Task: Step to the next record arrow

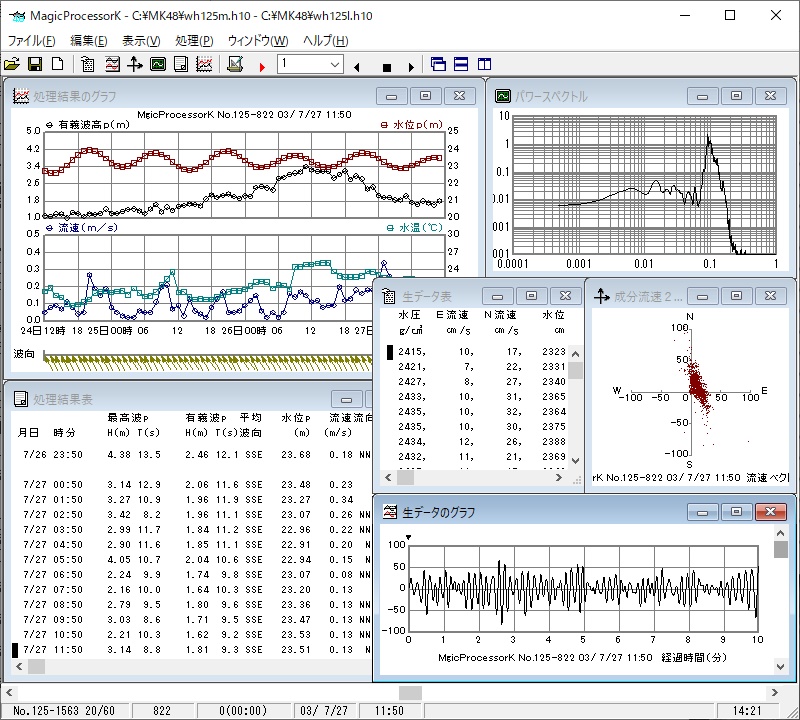Action: click(410, 67)
